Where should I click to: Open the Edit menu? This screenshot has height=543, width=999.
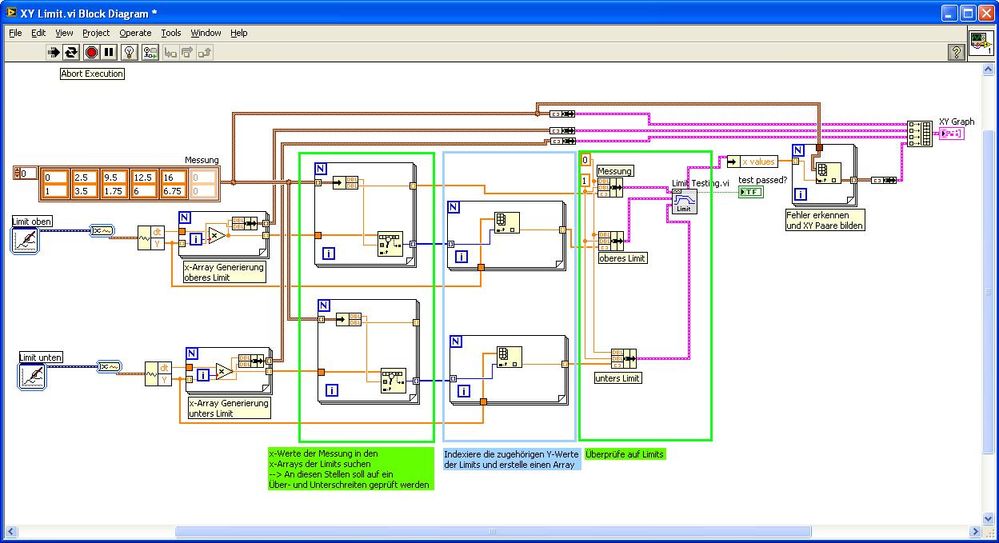[x=38, y=33]
